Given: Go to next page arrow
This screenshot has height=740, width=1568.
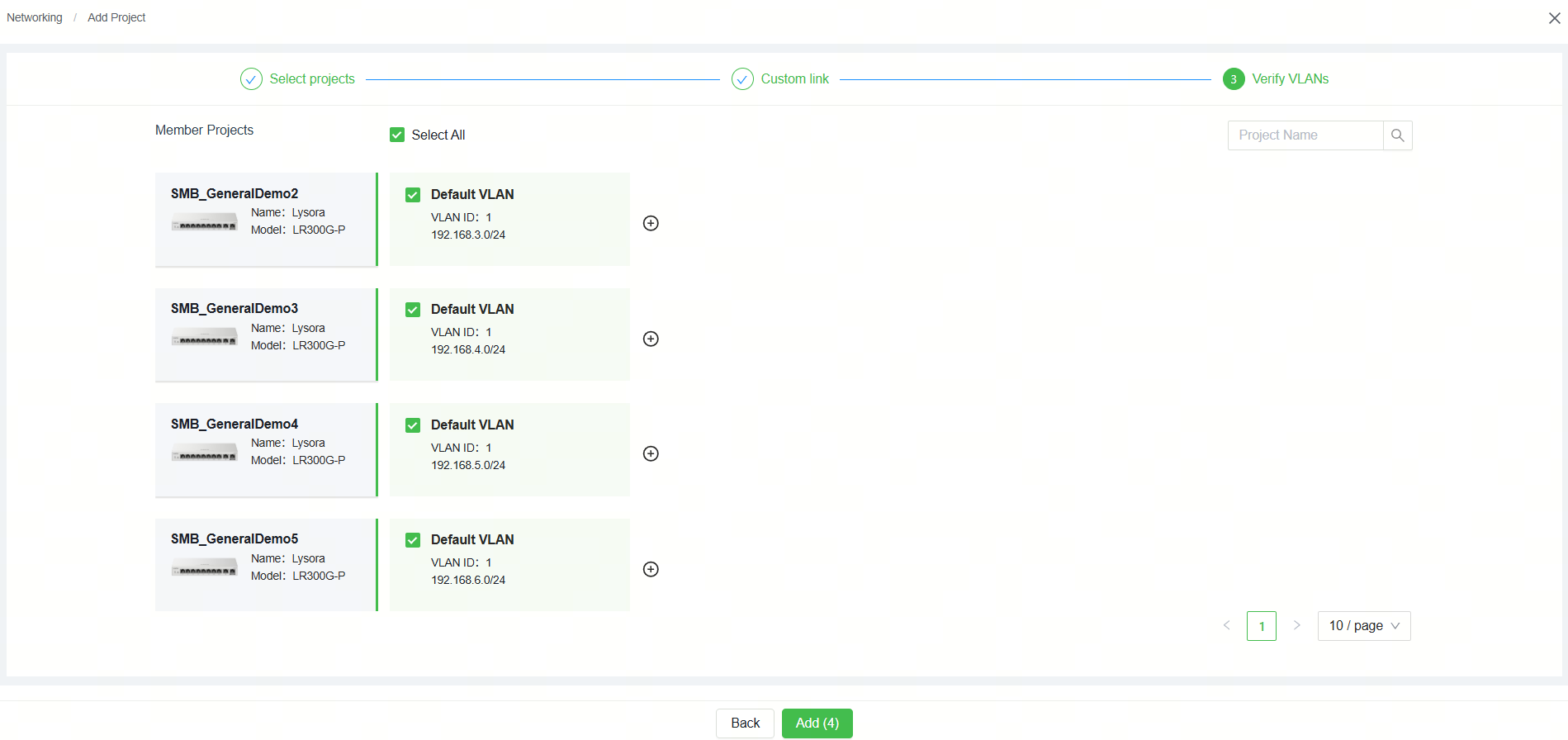Looking at the screenshot, I should (x=1296, y=625).
